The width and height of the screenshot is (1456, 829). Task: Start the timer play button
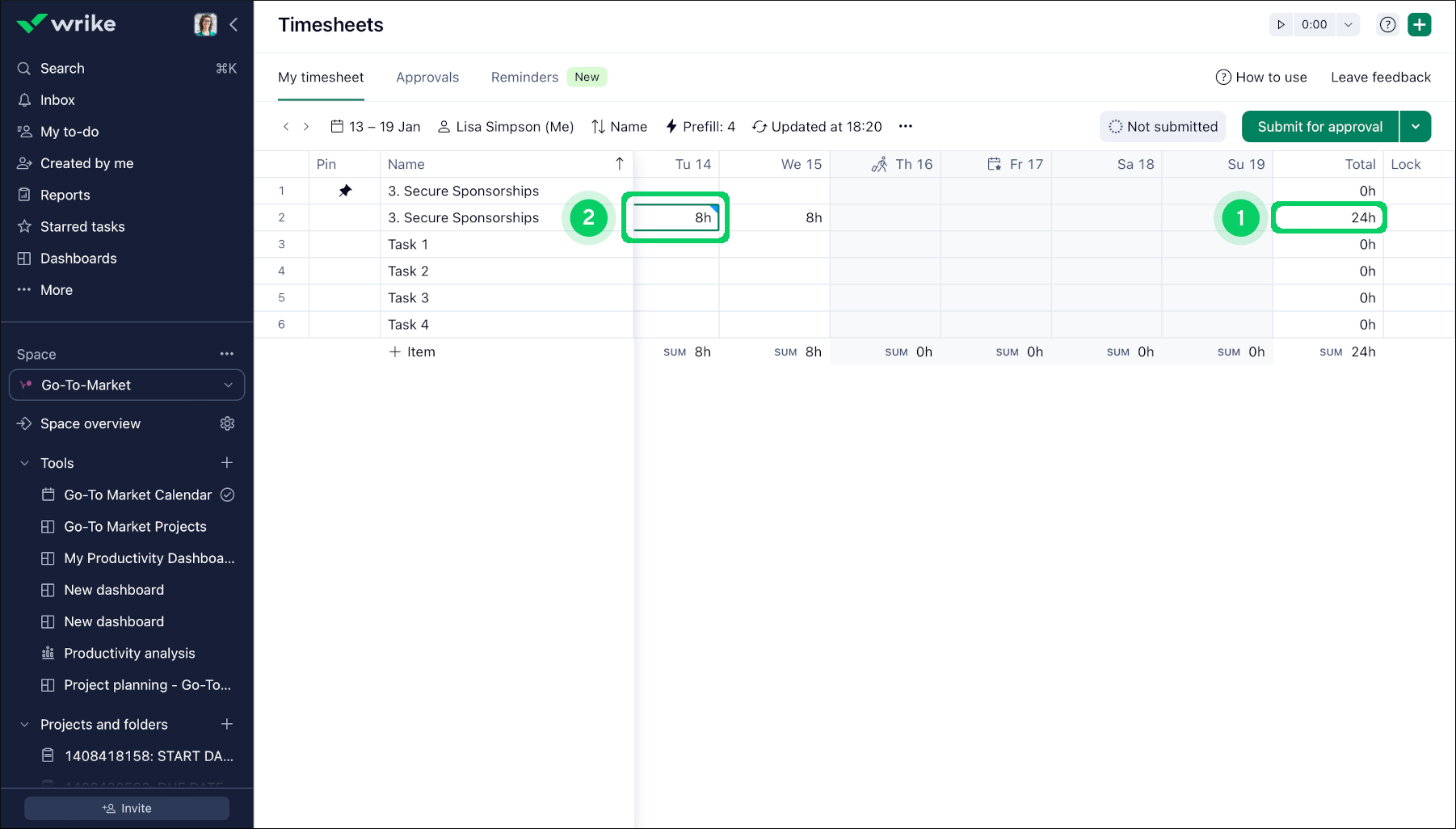pos(1281,25)
